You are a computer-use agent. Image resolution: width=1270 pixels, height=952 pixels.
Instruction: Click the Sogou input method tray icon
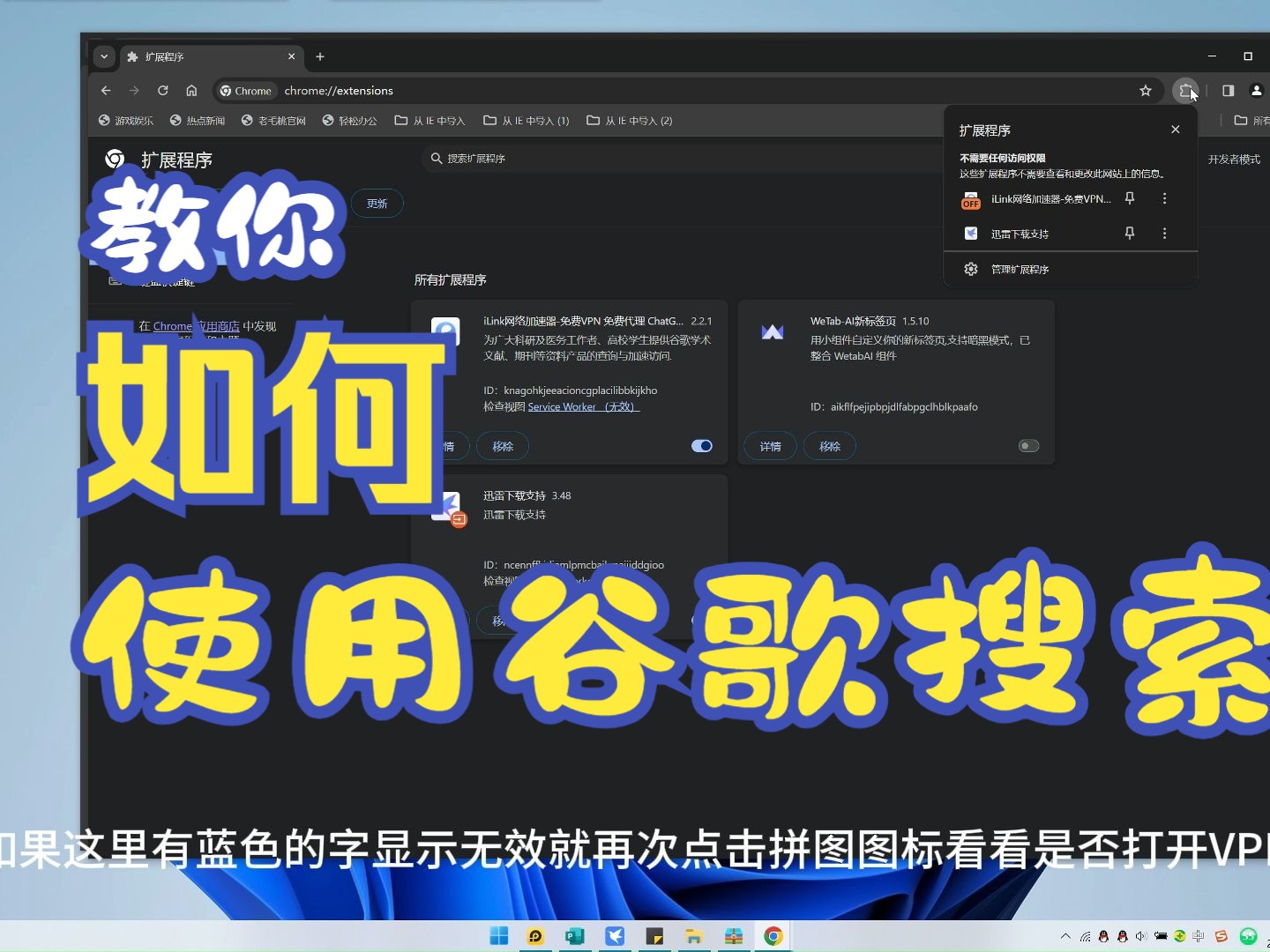[1221, 936]
